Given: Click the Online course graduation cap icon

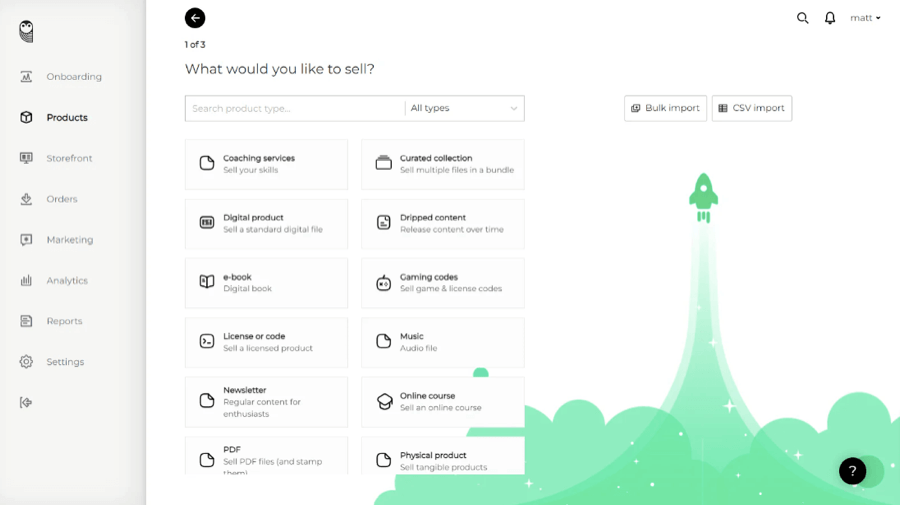Looking at the screenshot, I should [383, 401].
